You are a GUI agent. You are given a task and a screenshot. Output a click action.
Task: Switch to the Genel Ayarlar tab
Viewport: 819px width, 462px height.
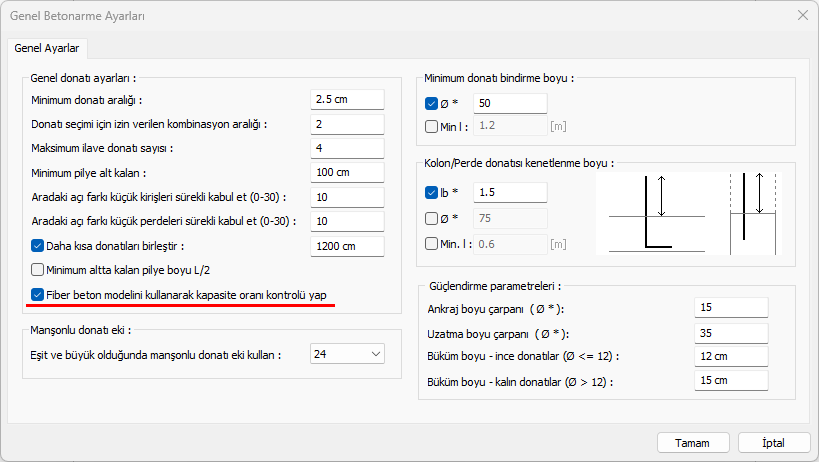(x=49, y=47)
